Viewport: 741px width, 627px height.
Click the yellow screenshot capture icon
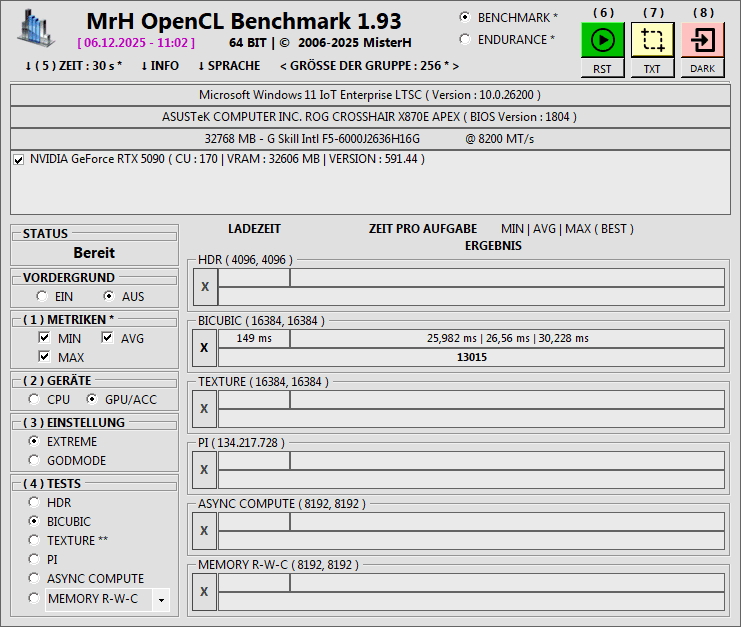click(x=652, y=40)
